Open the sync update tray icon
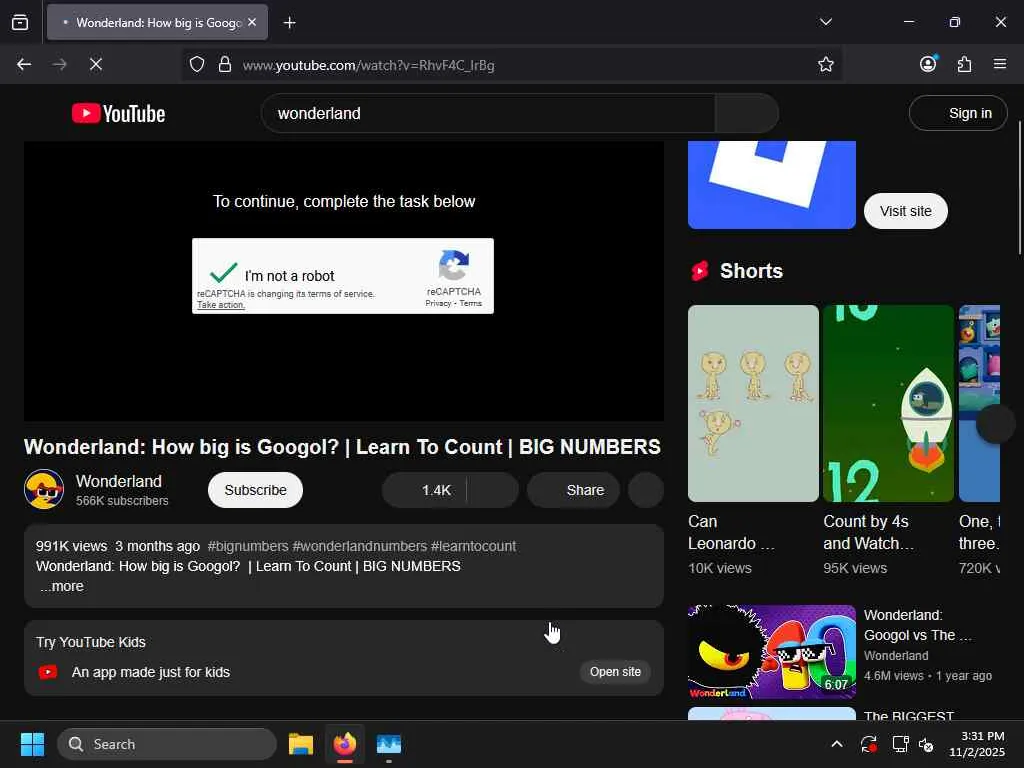Screen dimensions: 1024x768 coord(869,744)
